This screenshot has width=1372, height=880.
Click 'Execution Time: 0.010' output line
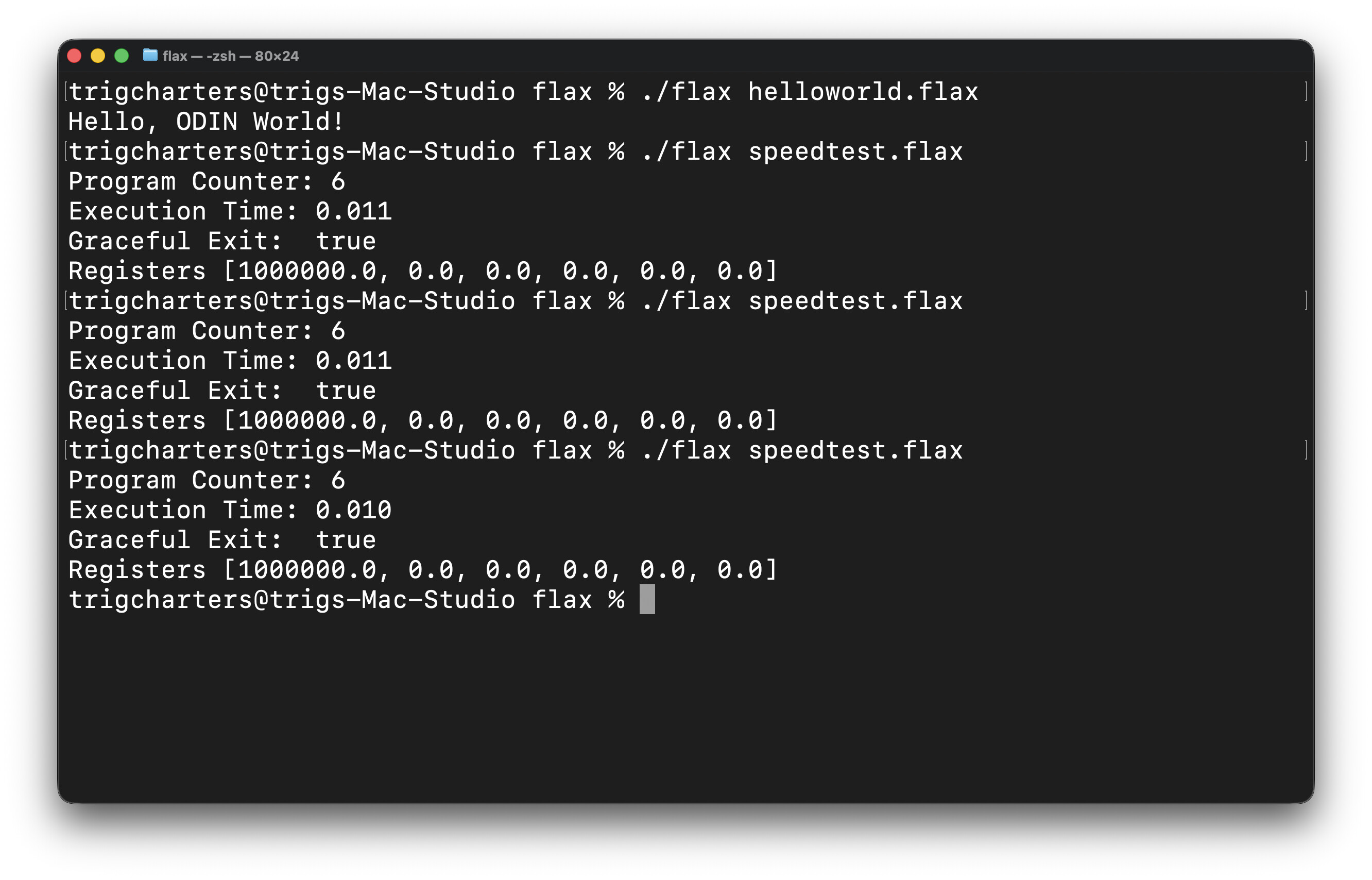(x=230, y=510)
